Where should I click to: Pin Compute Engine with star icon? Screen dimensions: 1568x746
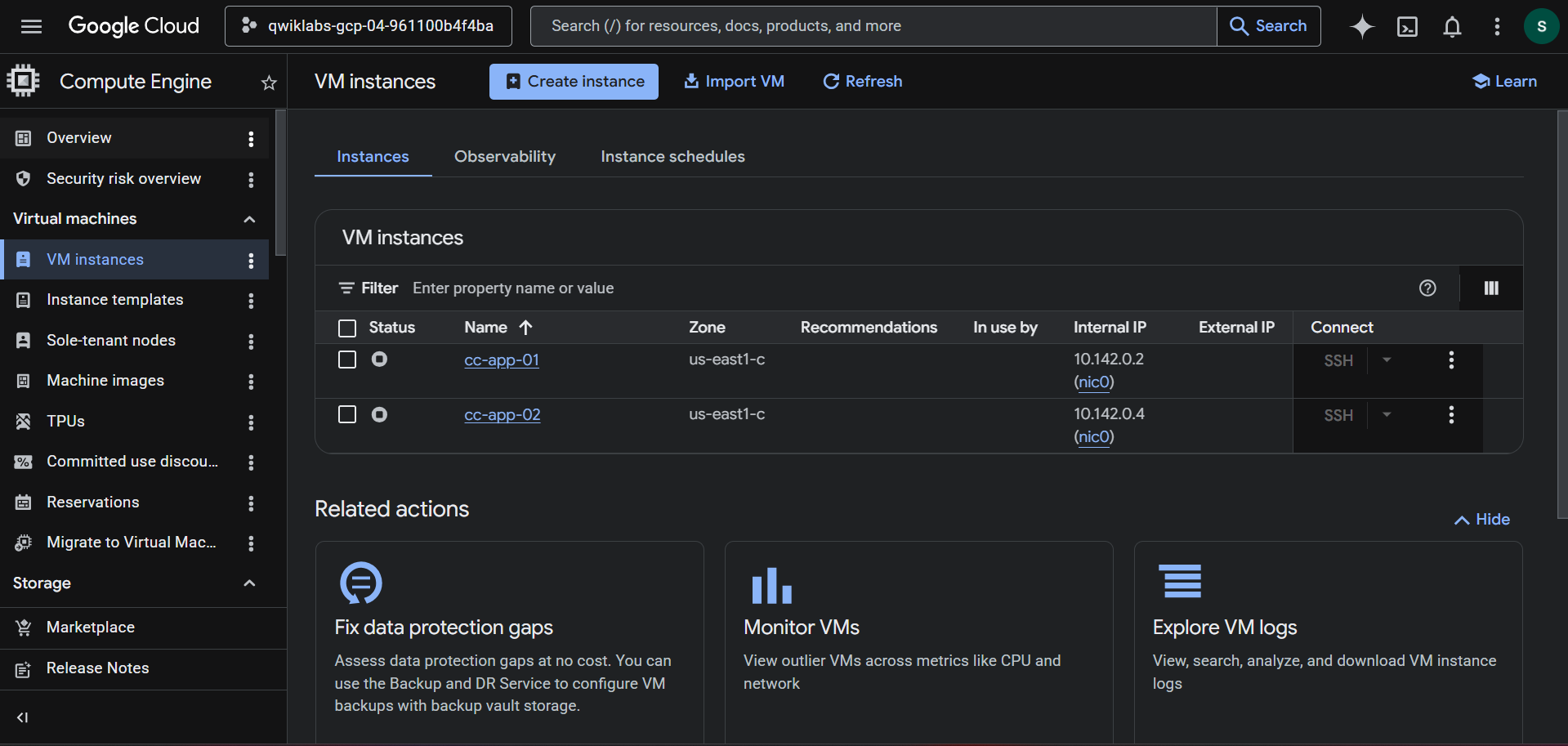click(x=269, y=83)
